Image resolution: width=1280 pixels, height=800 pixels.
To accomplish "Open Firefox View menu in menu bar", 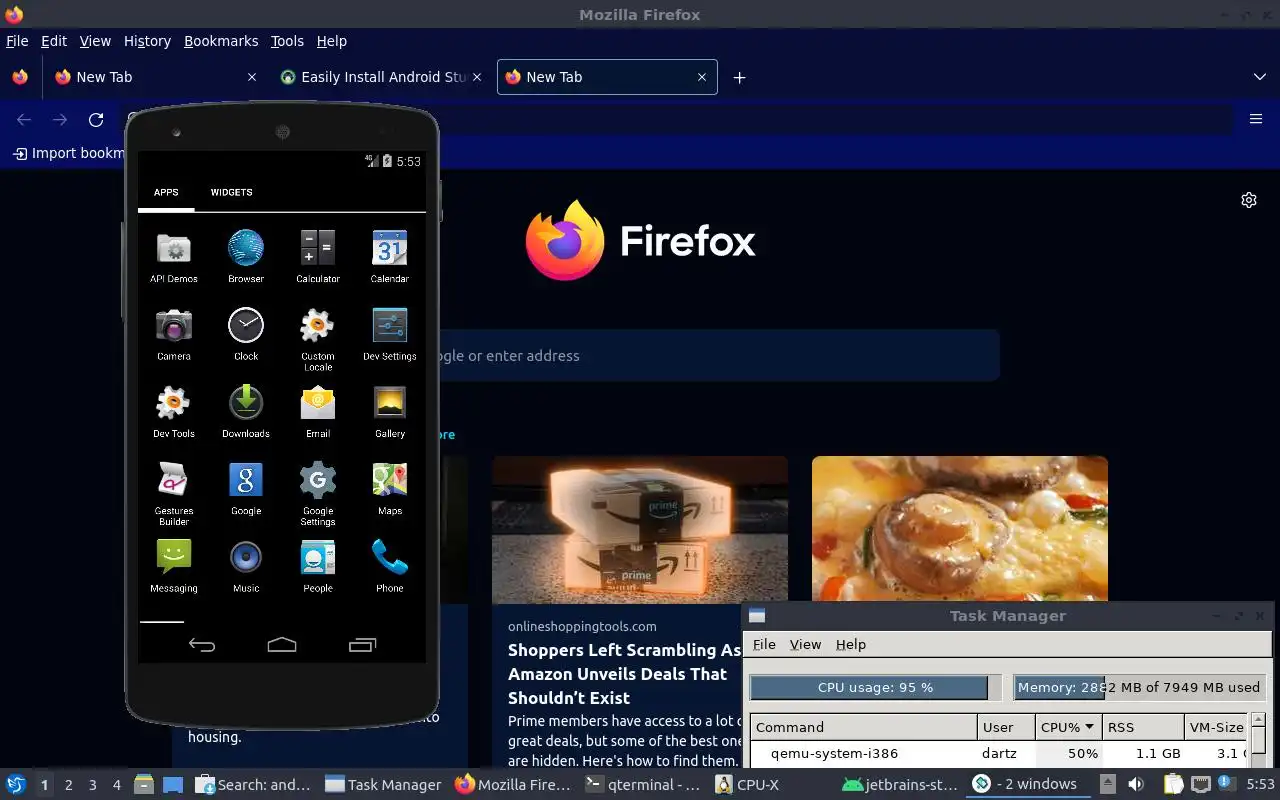I will 95,41.
